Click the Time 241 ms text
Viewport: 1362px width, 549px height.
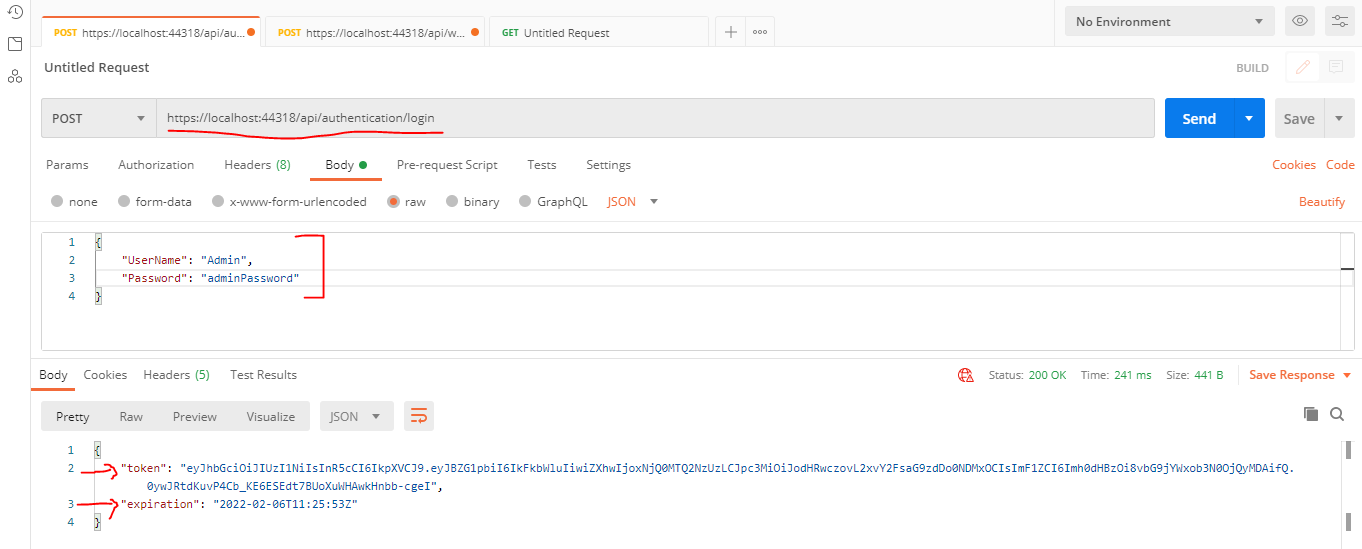click(x=1116, y=375)
